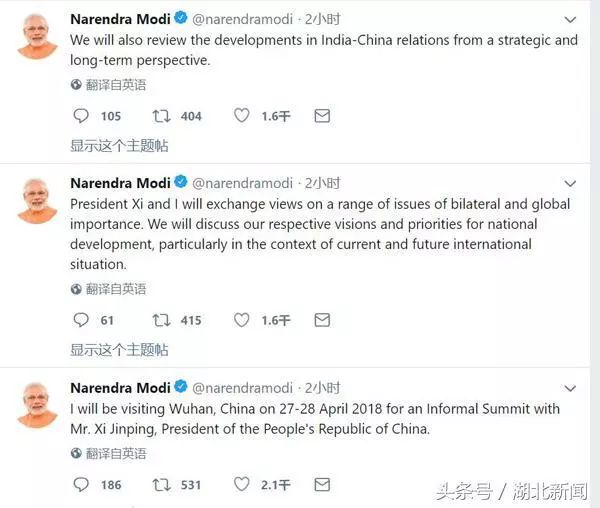600x508 pixels.
Task: Open more options on the first tweet
Action: click(x=570, y=20)
